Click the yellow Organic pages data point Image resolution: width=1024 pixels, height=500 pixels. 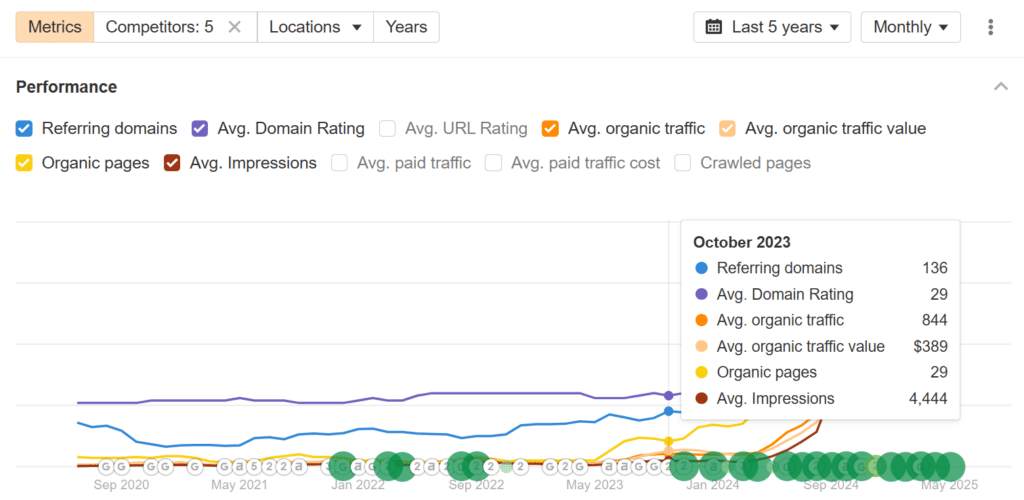(x=668, y=442)
